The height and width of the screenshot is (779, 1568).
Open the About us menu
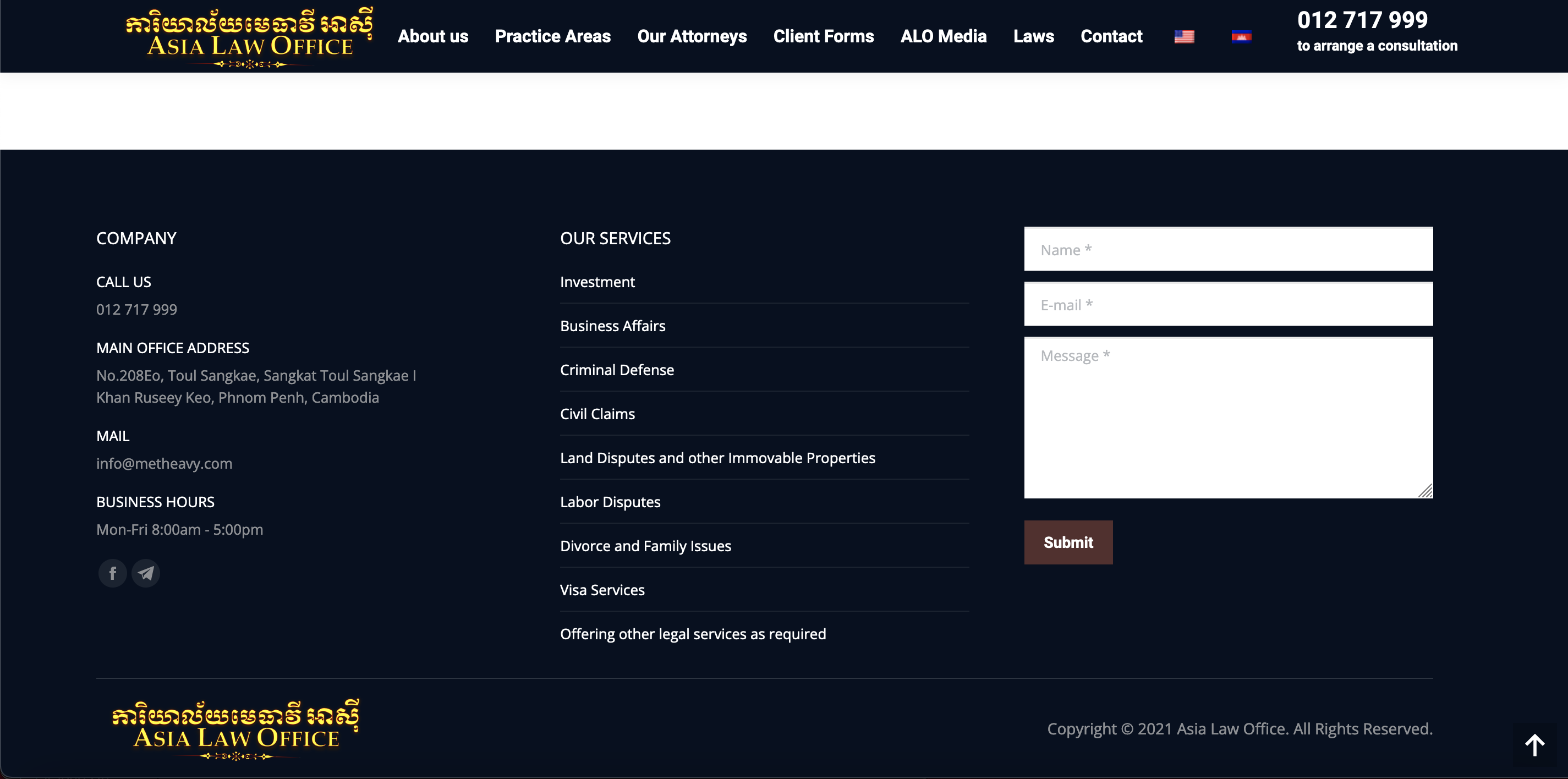coord(433,36)
